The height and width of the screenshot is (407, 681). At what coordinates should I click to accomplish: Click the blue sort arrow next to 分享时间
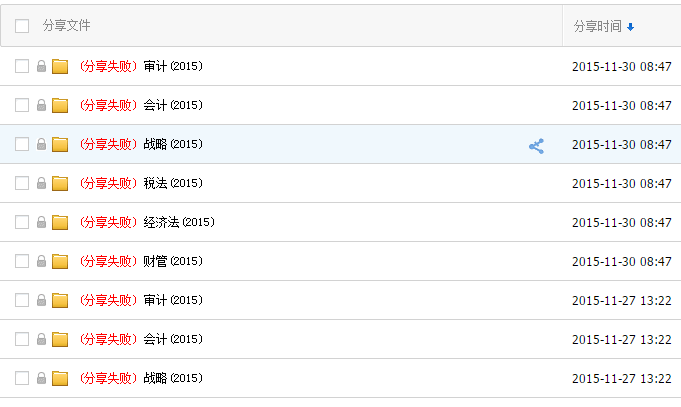(x=630, y=27)
